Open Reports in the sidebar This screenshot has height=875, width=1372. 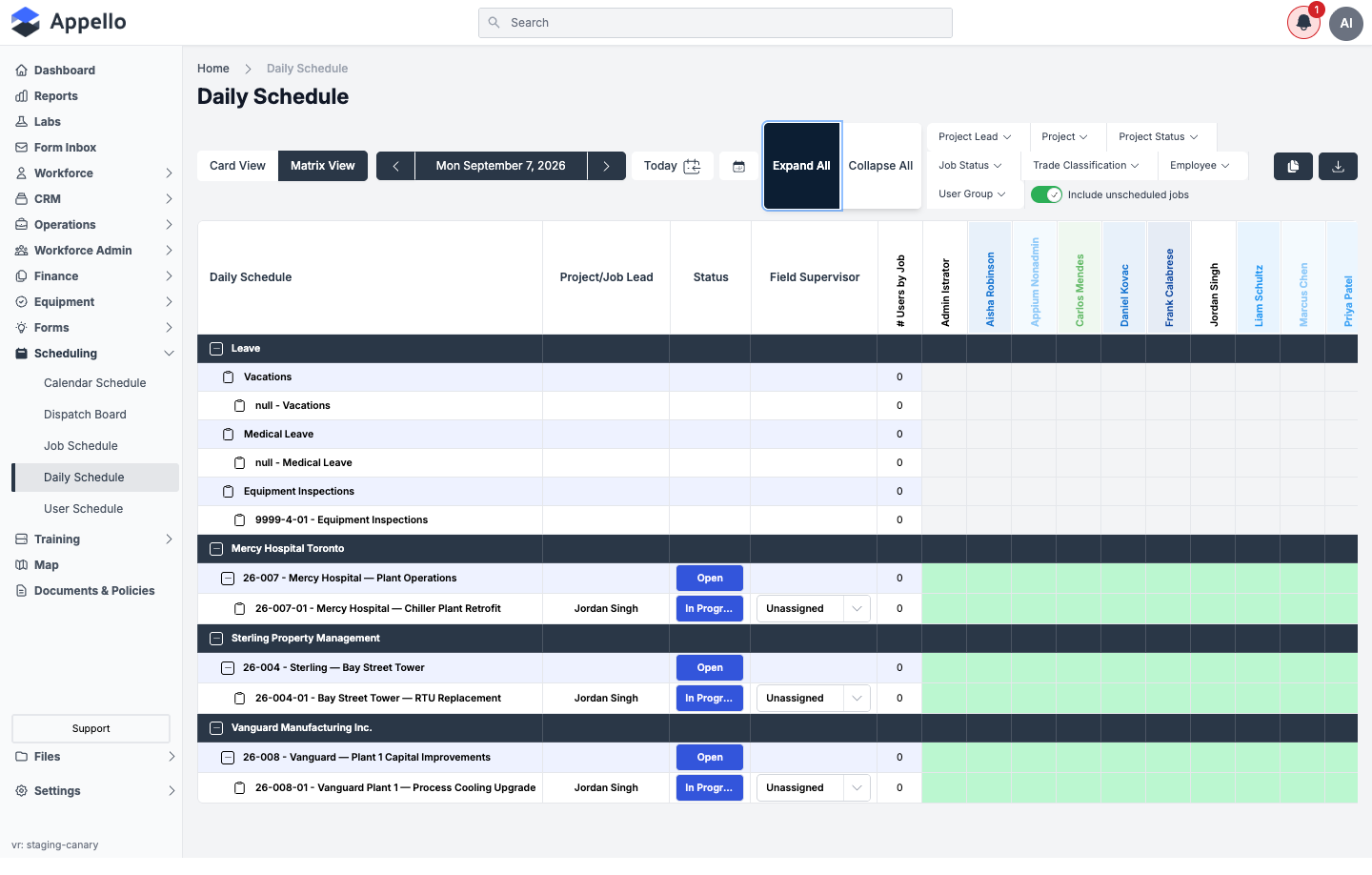(55, 96)
